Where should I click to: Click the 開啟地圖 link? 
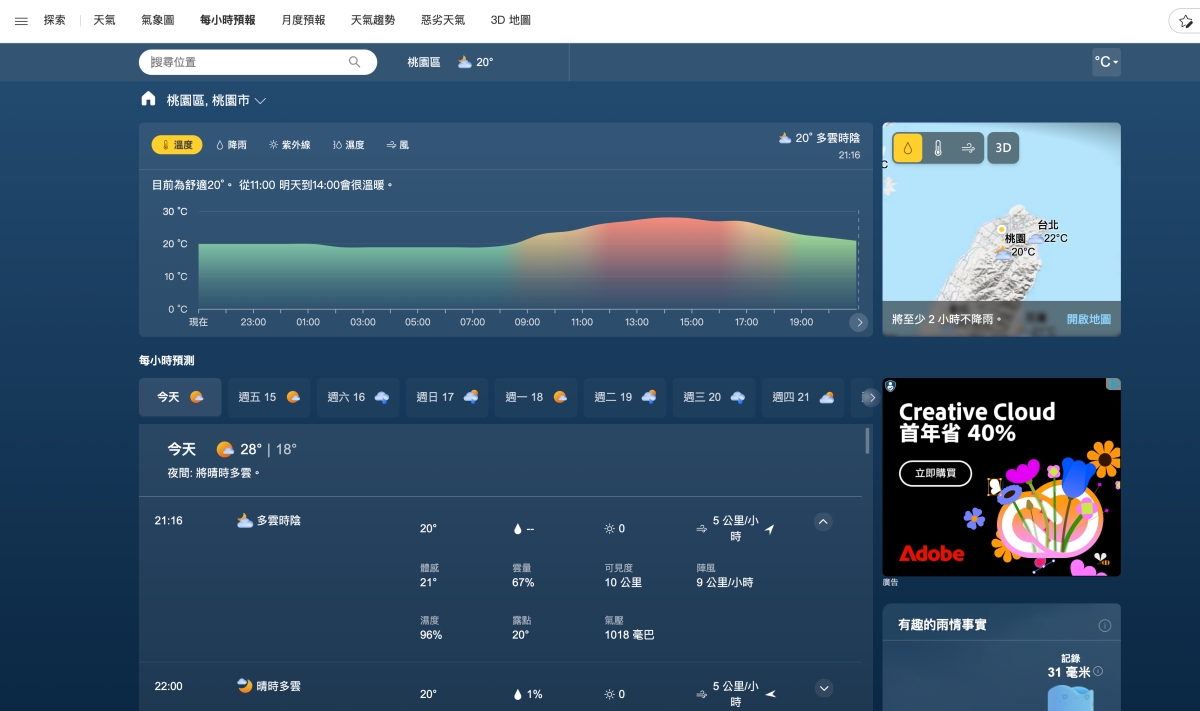pos(1088,320)
